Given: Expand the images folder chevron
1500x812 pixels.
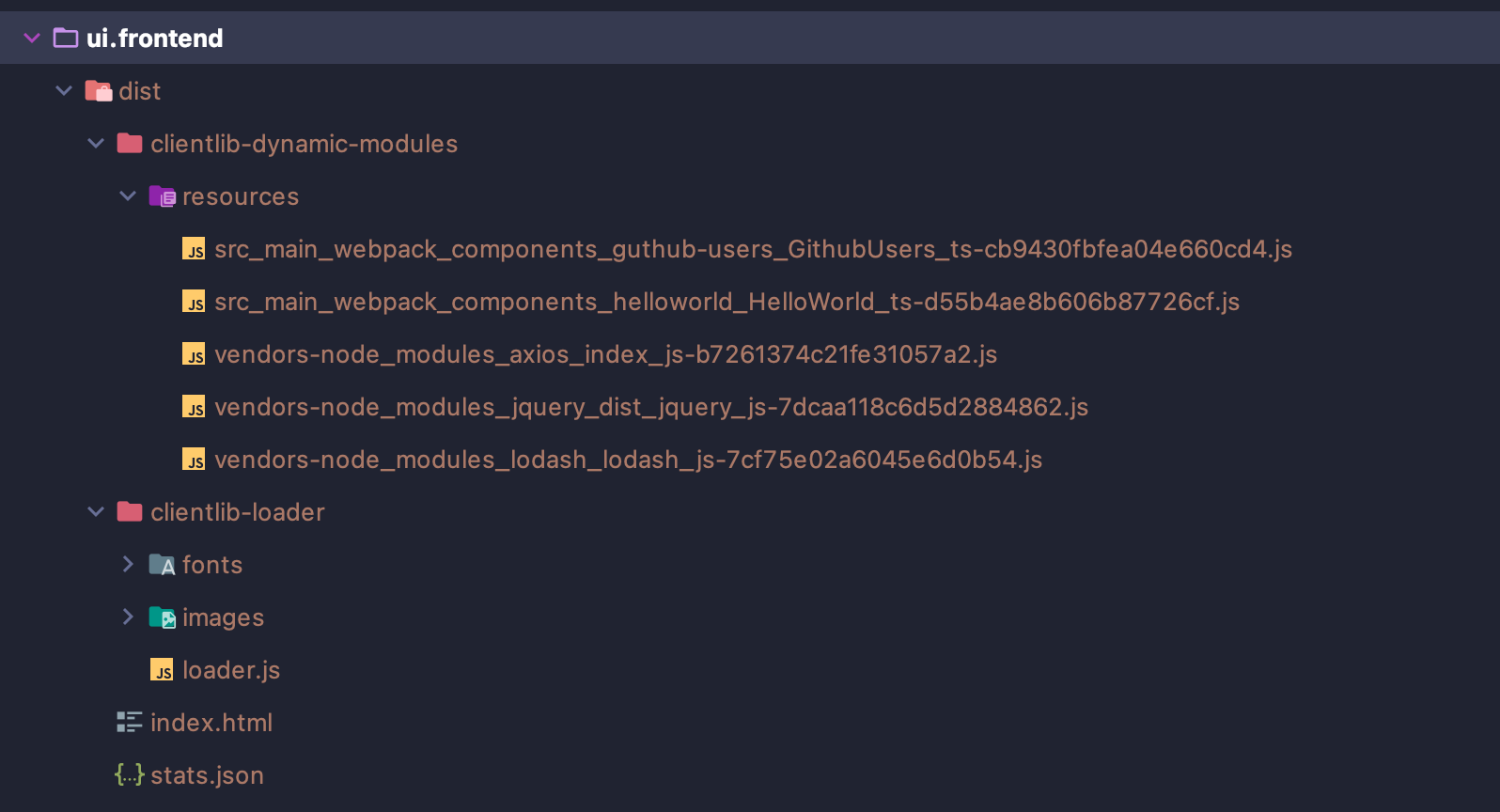Looking at the screenshot, I should (x=128, y=617).
